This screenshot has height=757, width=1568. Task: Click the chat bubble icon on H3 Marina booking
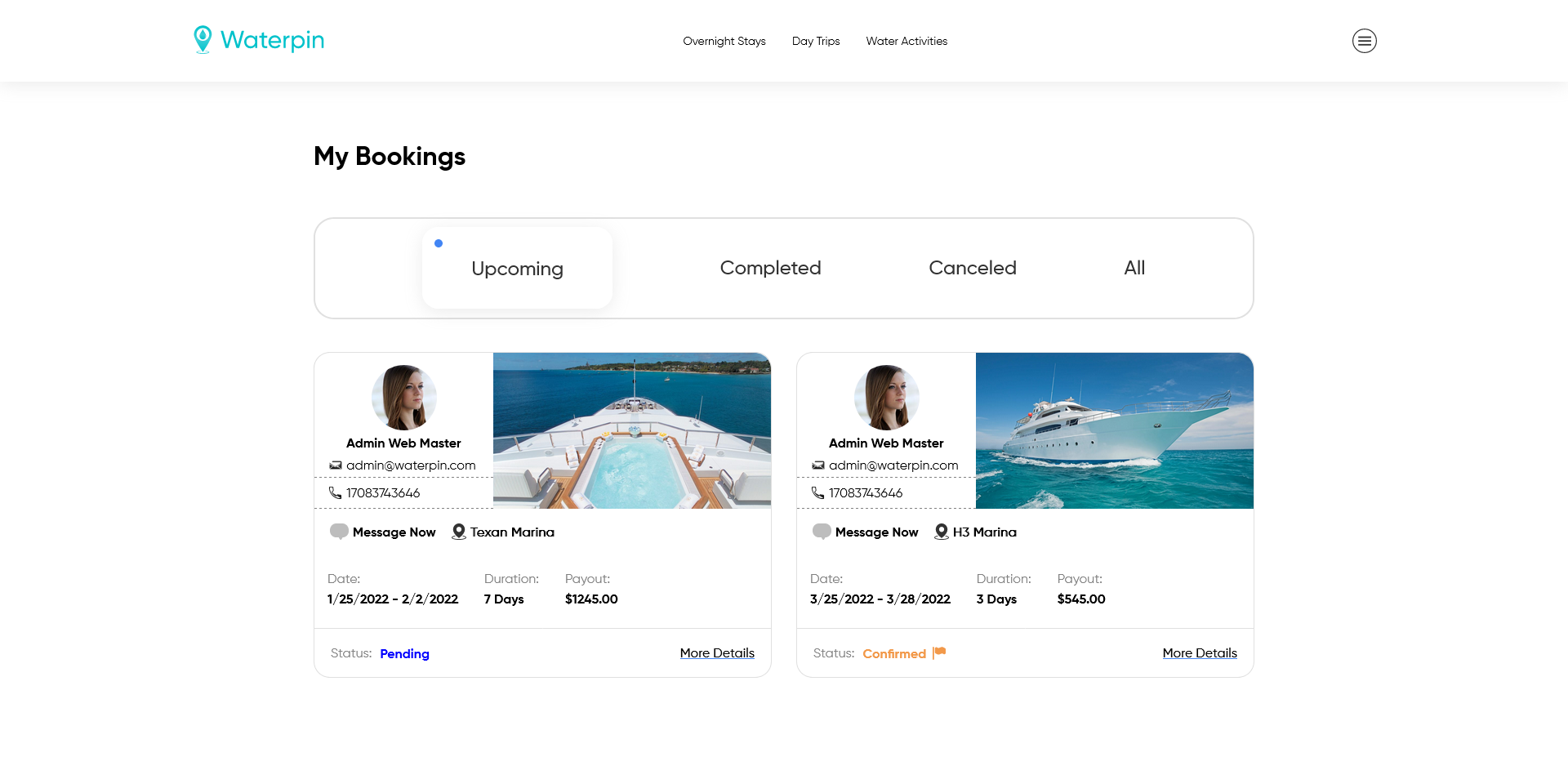tap(822, 532)
